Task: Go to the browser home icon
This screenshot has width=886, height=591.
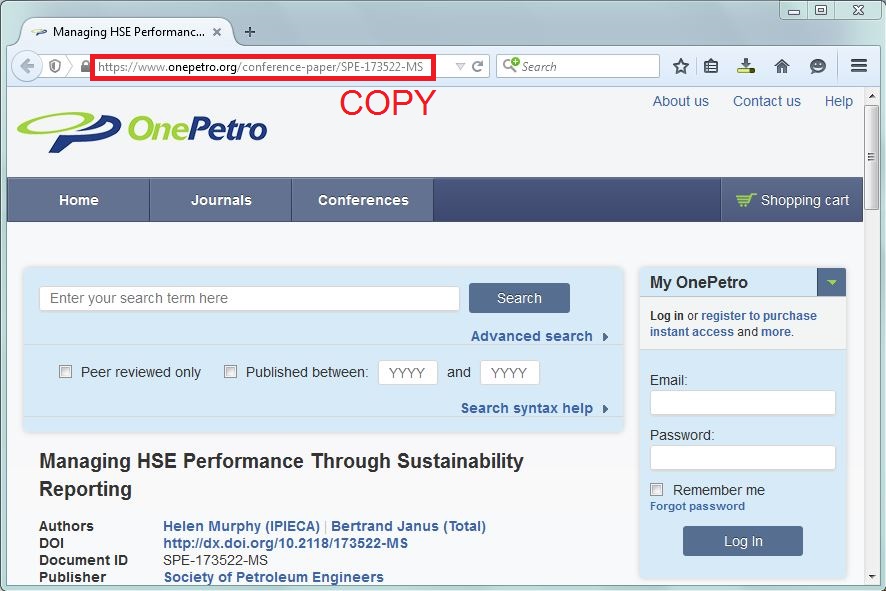Action: [x=782, y=66]
